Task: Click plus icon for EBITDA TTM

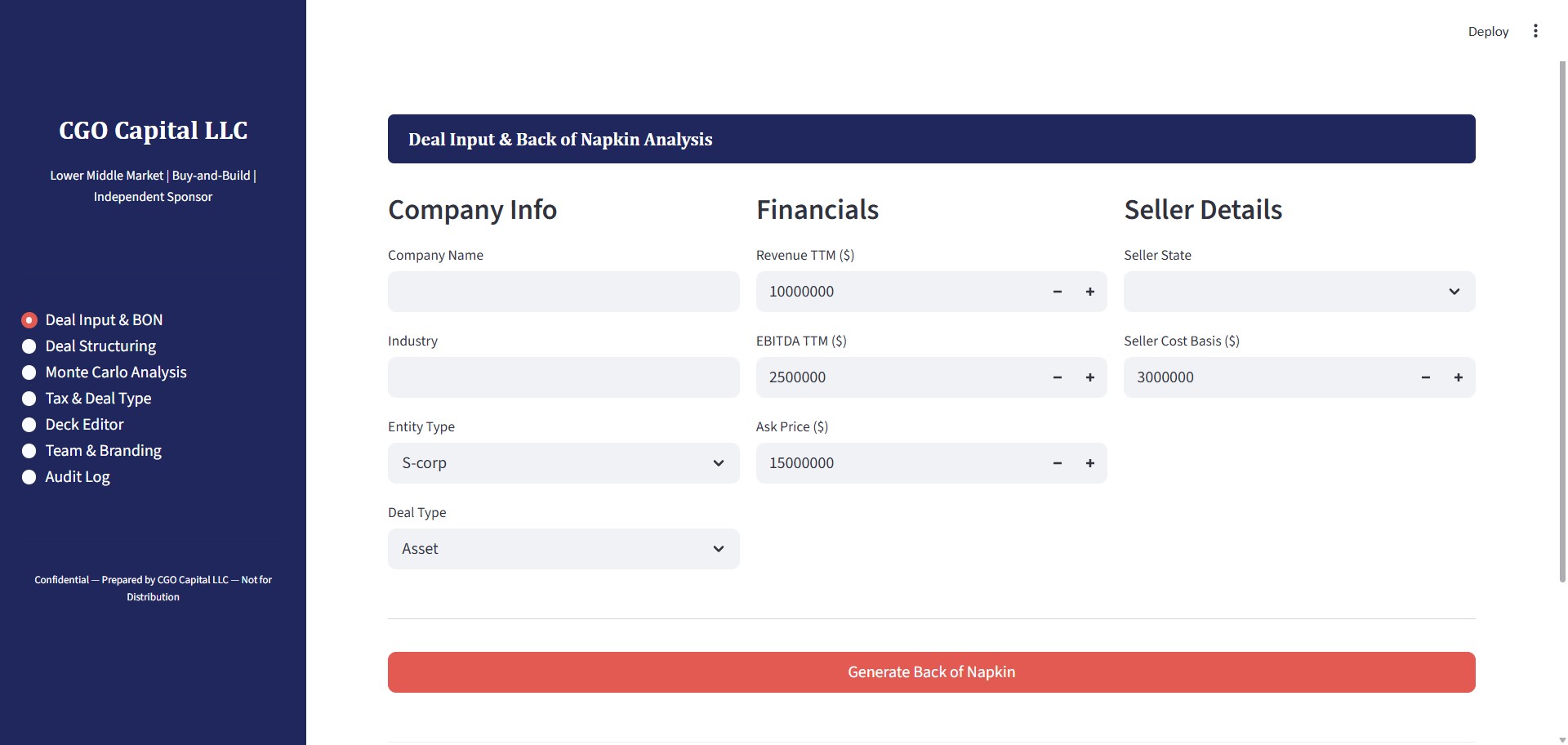Action: pos(1089,377)
